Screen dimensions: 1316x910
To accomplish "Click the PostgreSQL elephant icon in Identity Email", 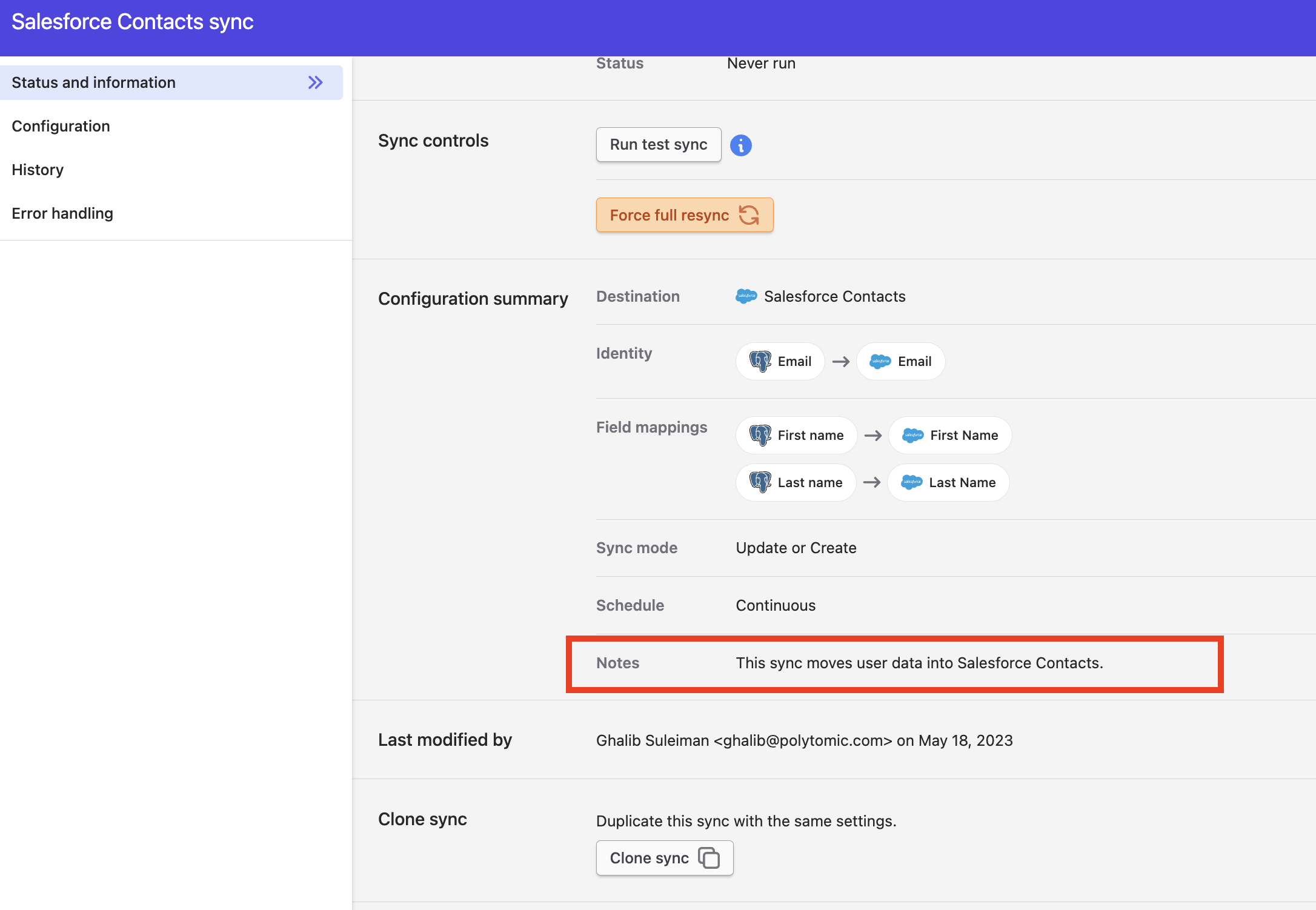I will [760, 362].
